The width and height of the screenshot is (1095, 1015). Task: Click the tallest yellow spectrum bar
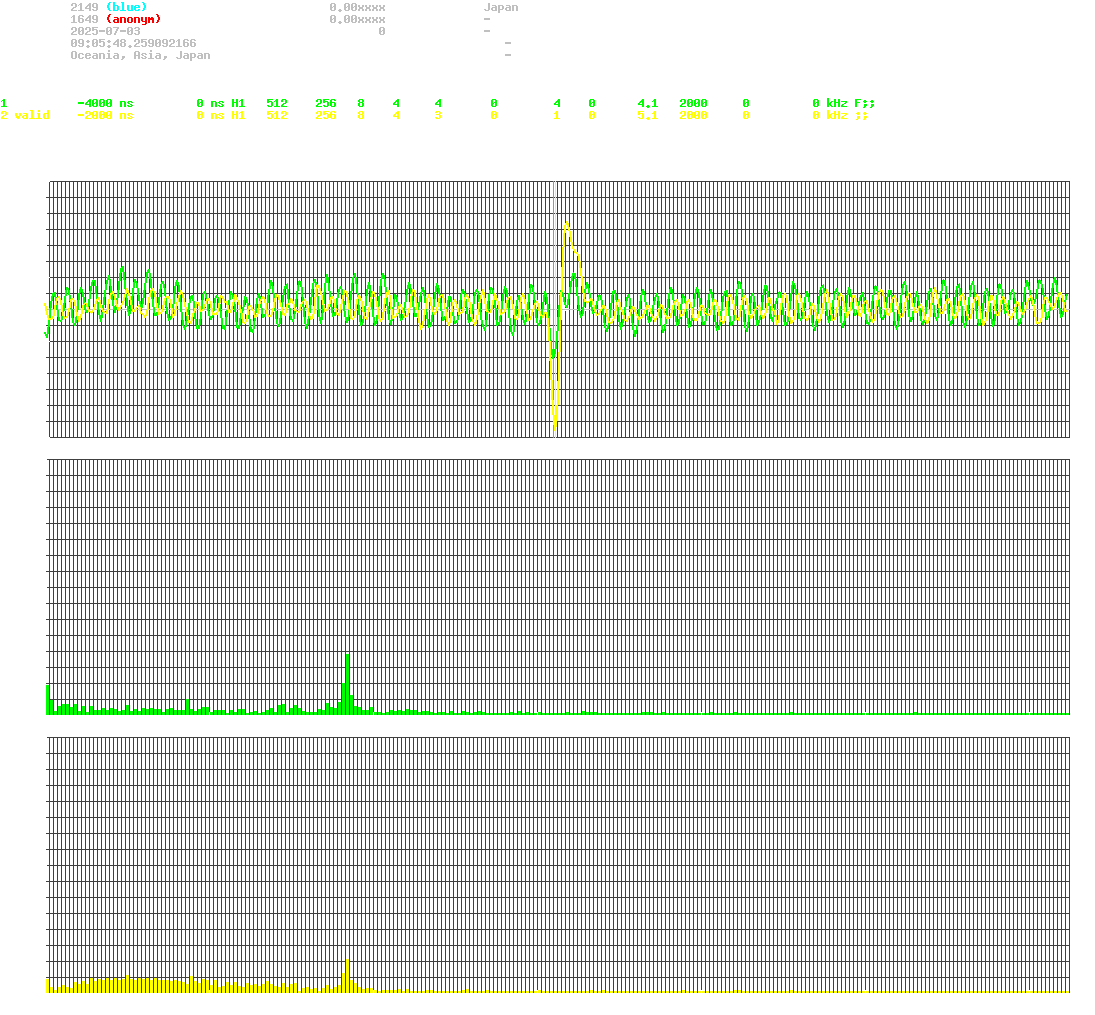click(347, 976)
